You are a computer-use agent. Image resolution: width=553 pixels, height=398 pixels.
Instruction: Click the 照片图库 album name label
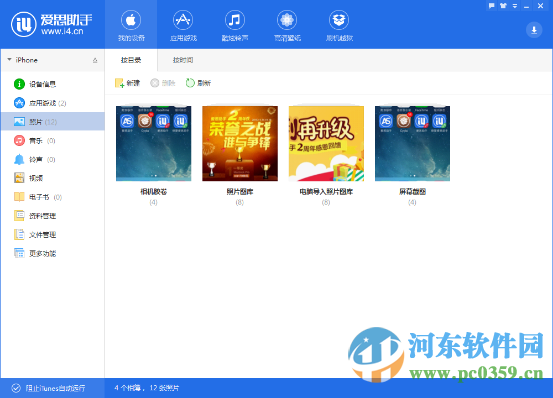click(x=240, y=192)
